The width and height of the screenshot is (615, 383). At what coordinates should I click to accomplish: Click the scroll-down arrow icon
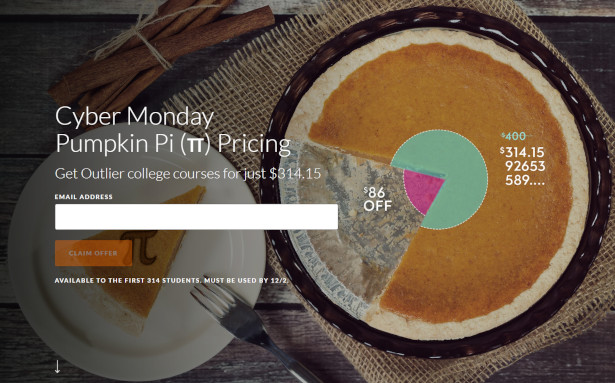(x=57, y=367)
